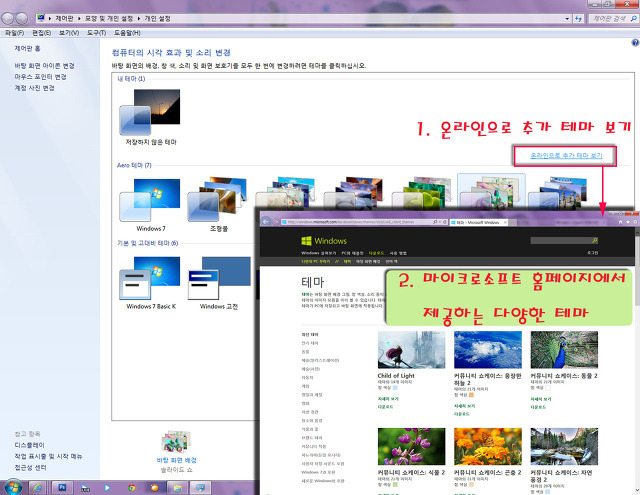Launch Chrome from the taskbar
Viewport: 640px width, 495px height.
[131, 488]
